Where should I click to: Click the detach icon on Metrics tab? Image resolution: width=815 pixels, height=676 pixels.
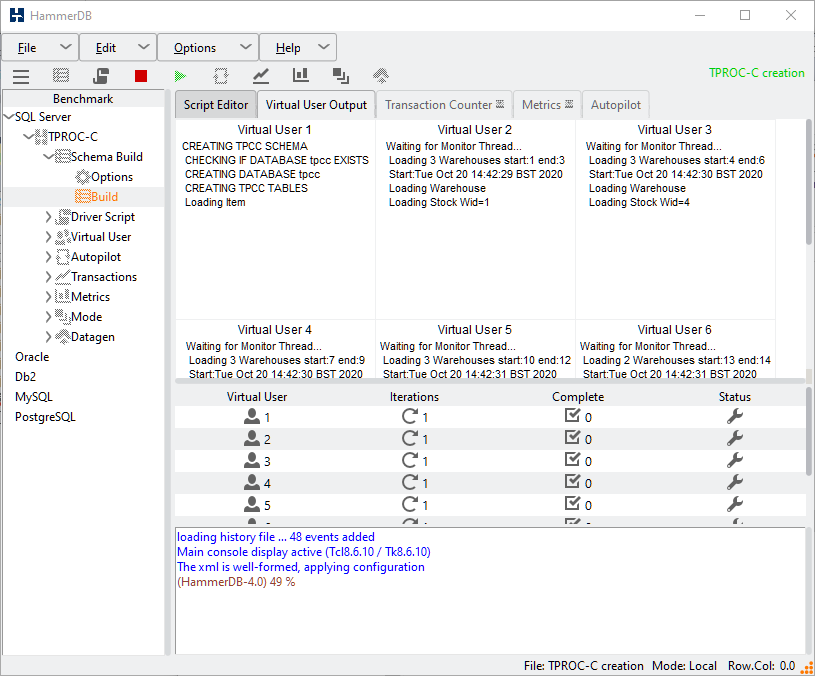point(569,104)
